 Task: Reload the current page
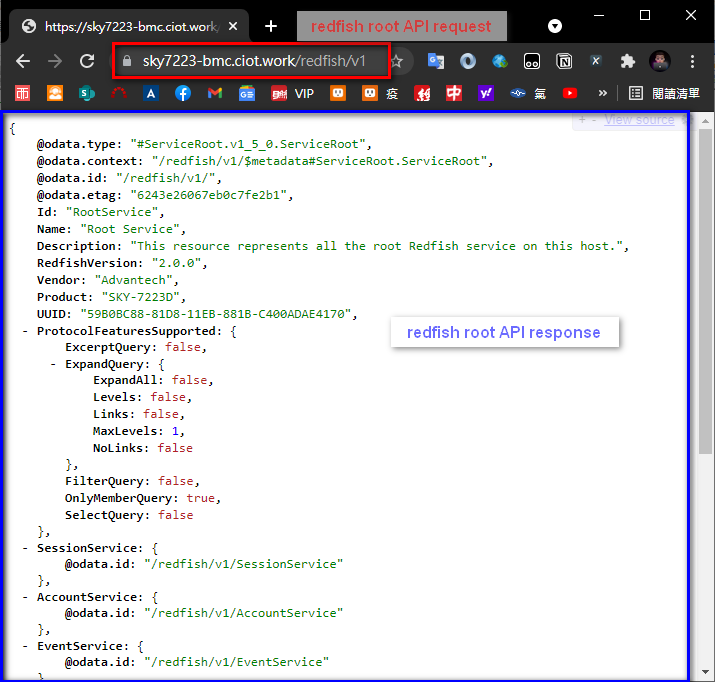point(87,61)
